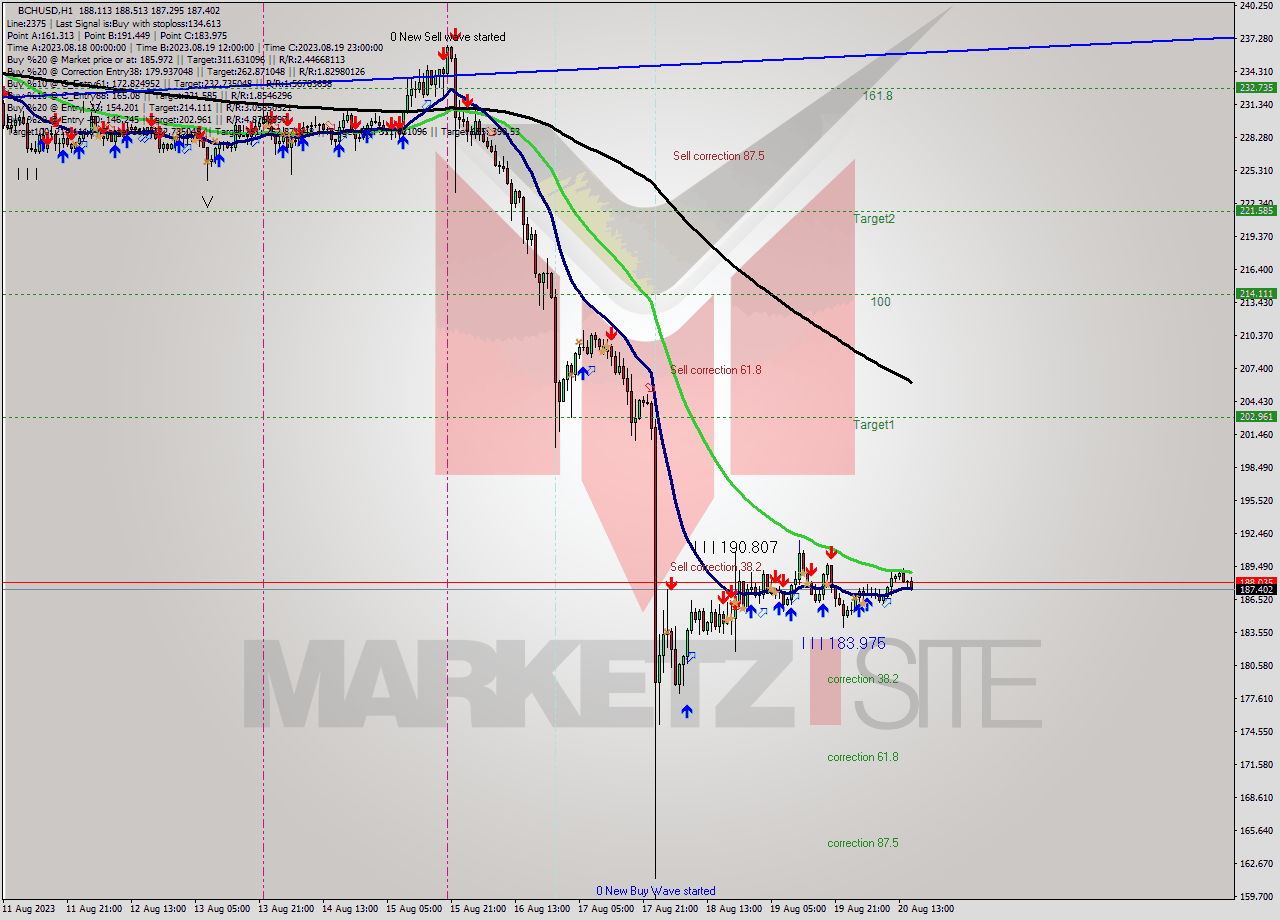Select the '161.8' Fibonacci level label
The height and width of the screenshot is (920, 1280).
[878, 96]
